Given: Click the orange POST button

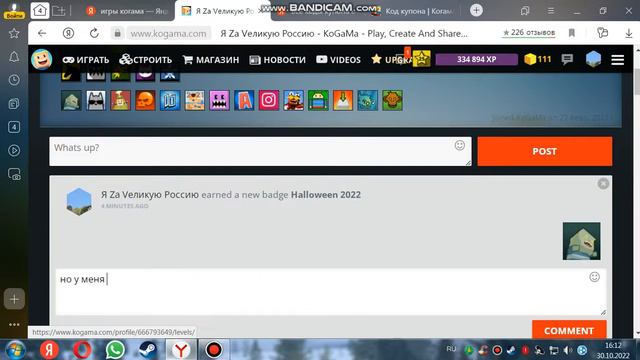Looking at the screenshot, I should click(544, 151).
